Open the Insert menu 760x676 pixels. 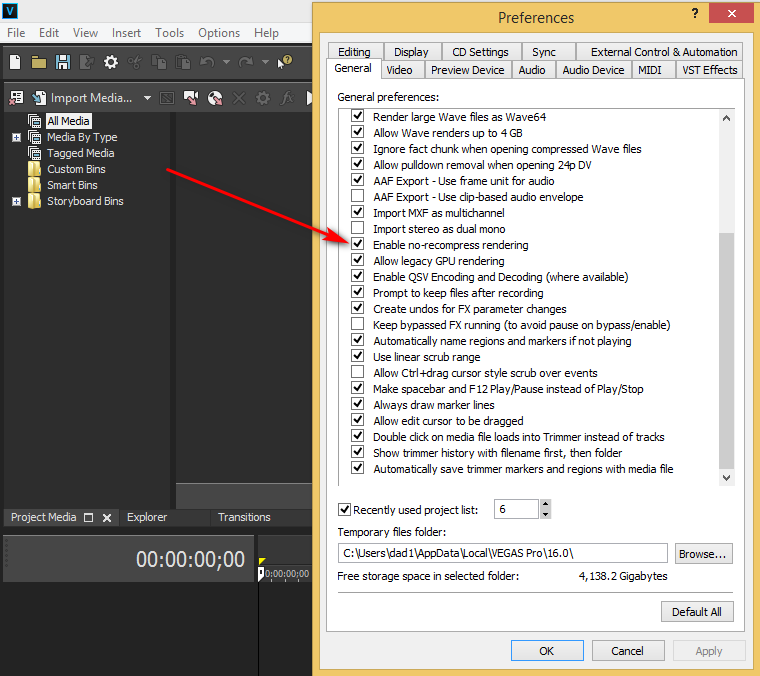tap(126, 33)
